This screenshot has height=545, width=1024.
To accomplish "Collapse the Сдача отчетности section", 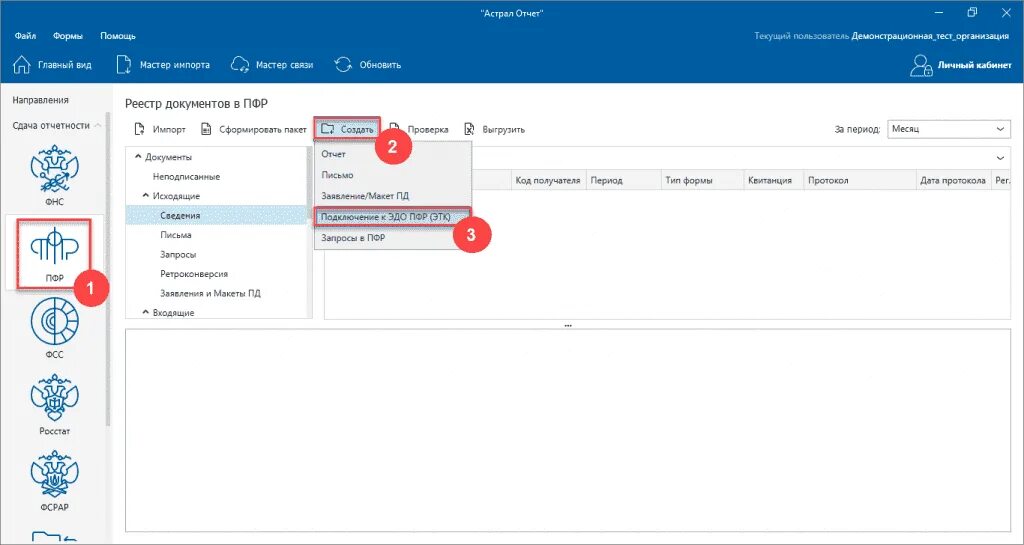I will tap(97, 125).
